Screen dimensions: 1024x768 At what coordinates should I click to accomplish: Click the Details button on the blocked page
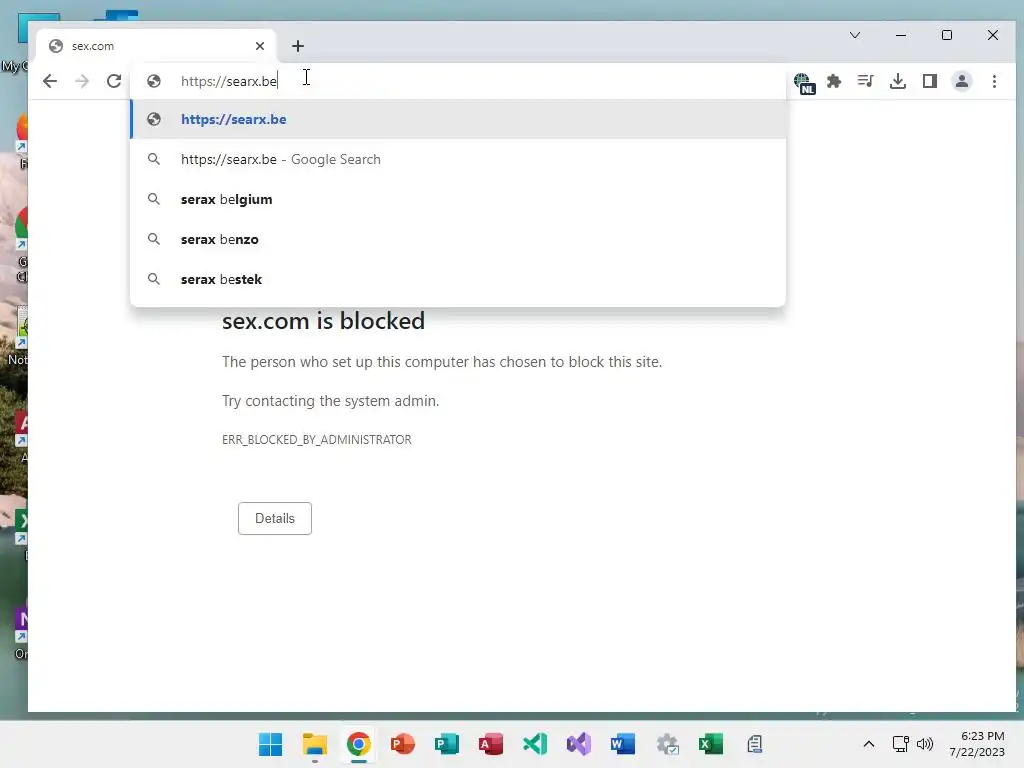[275, 518]
